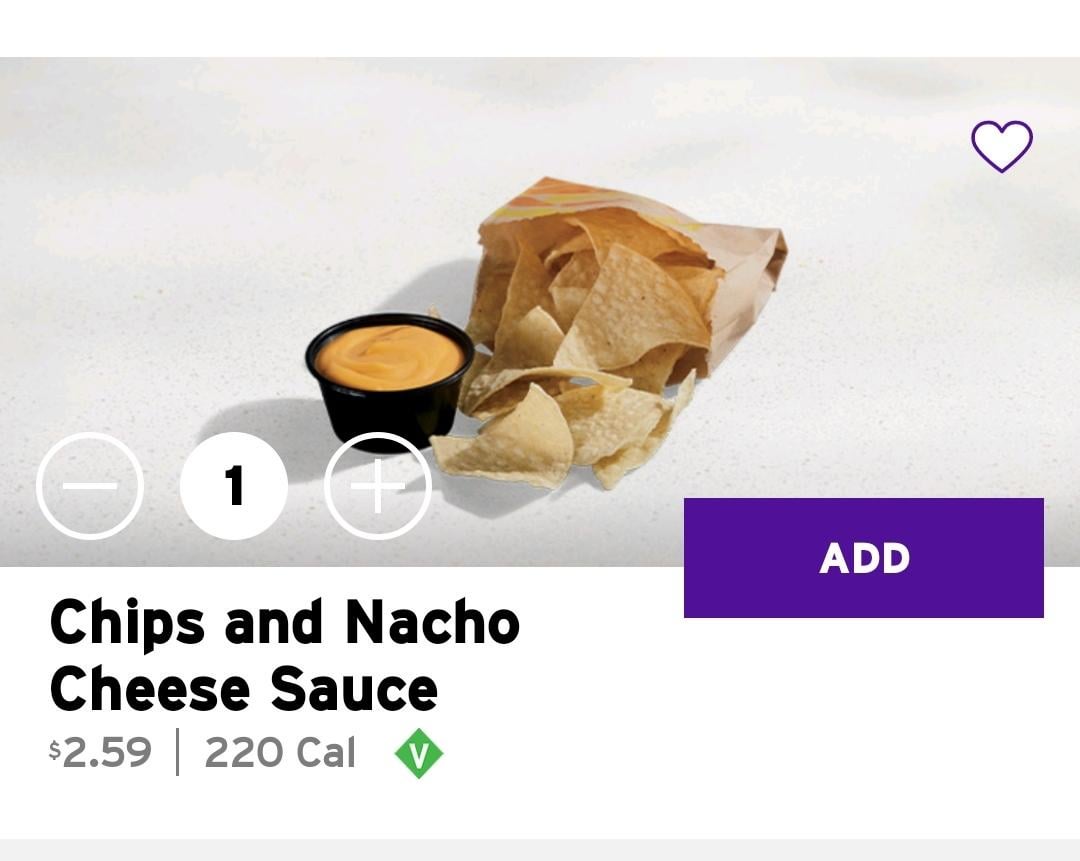1080x861 pixels.
Task: Click the orange cheese dip in the cup
Action: coord(389,358)
